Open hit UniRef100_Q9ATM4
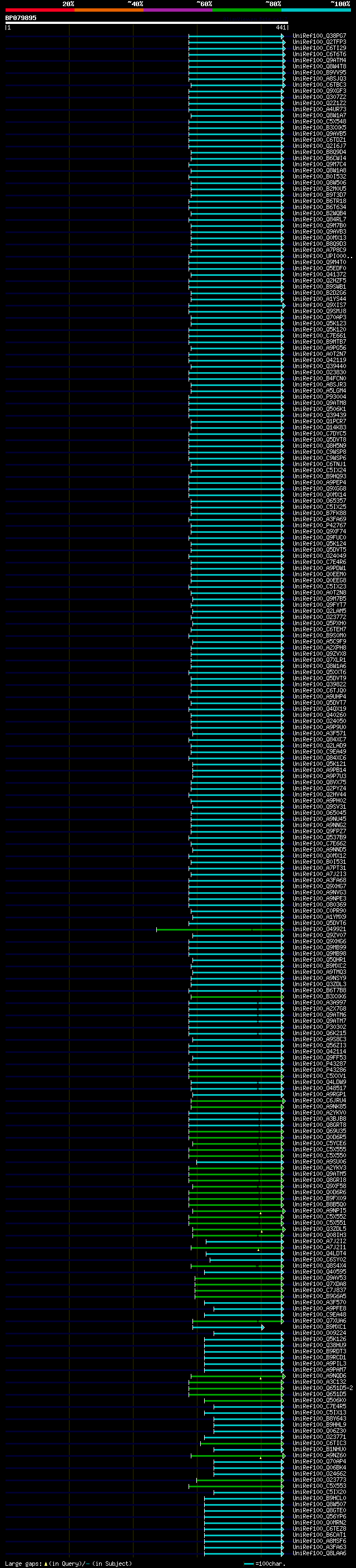 coord(319,60)
